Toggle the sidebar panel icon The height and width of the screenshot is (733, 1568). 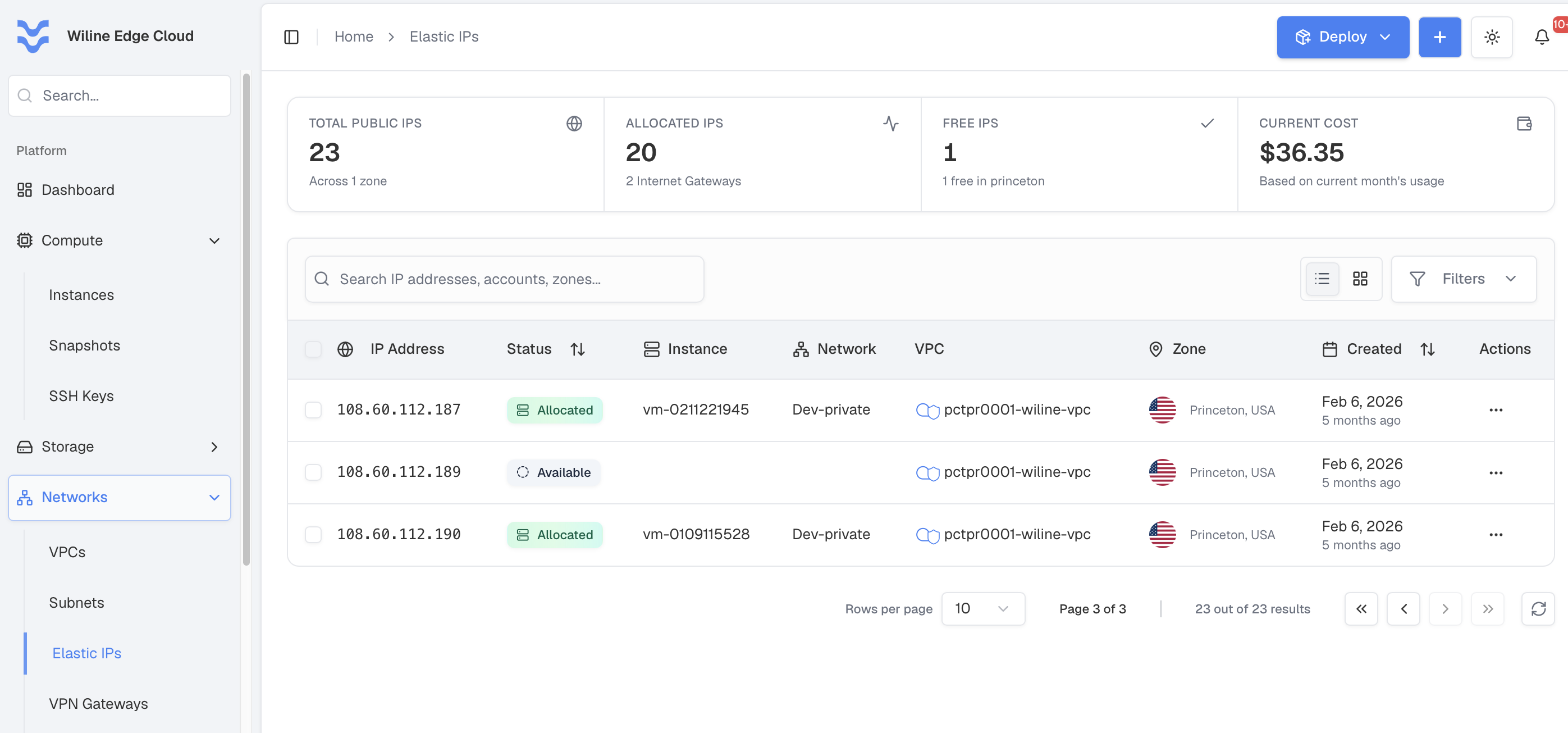[x=291, y=37]
